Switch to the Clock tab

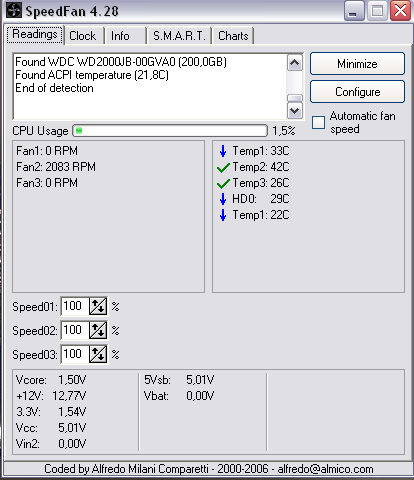(x=83, y=36)
